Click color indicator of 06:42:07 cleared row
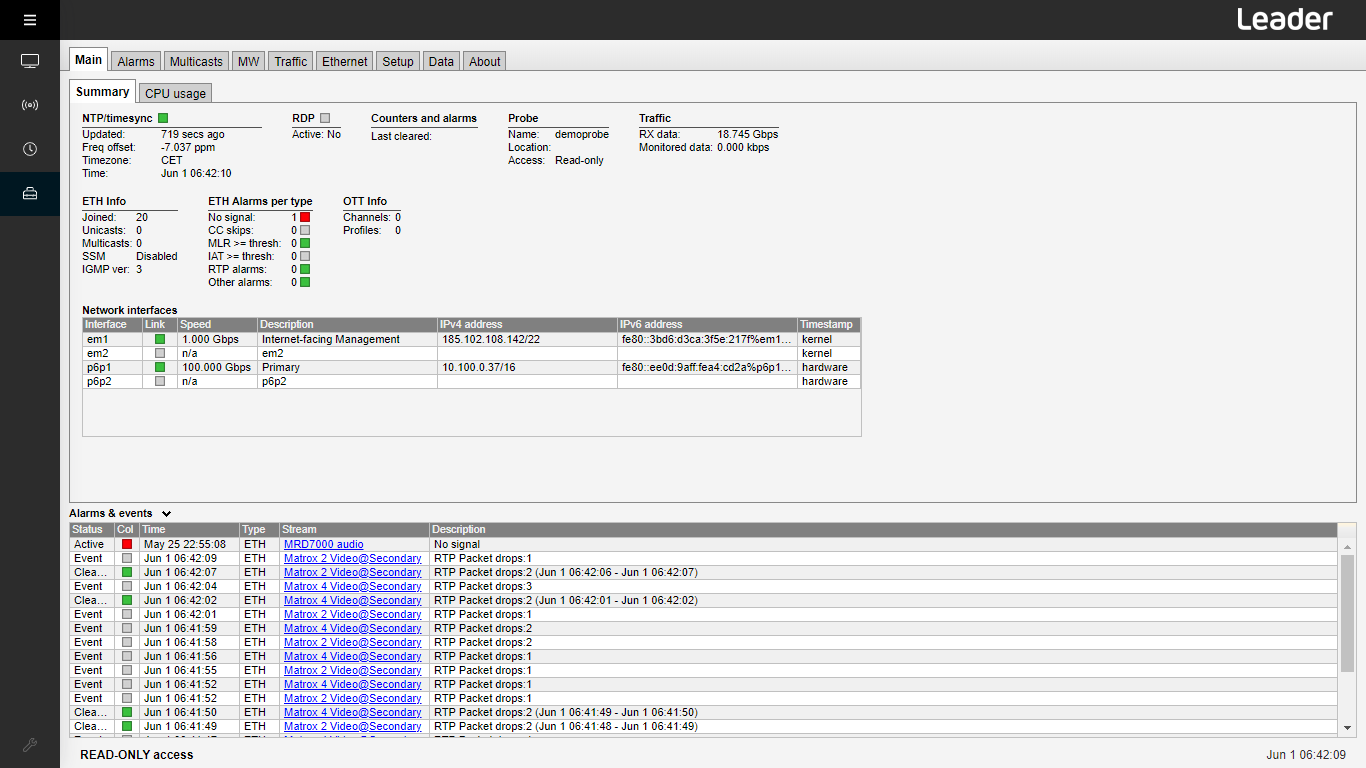1366x768 pixels. point(127,572)
